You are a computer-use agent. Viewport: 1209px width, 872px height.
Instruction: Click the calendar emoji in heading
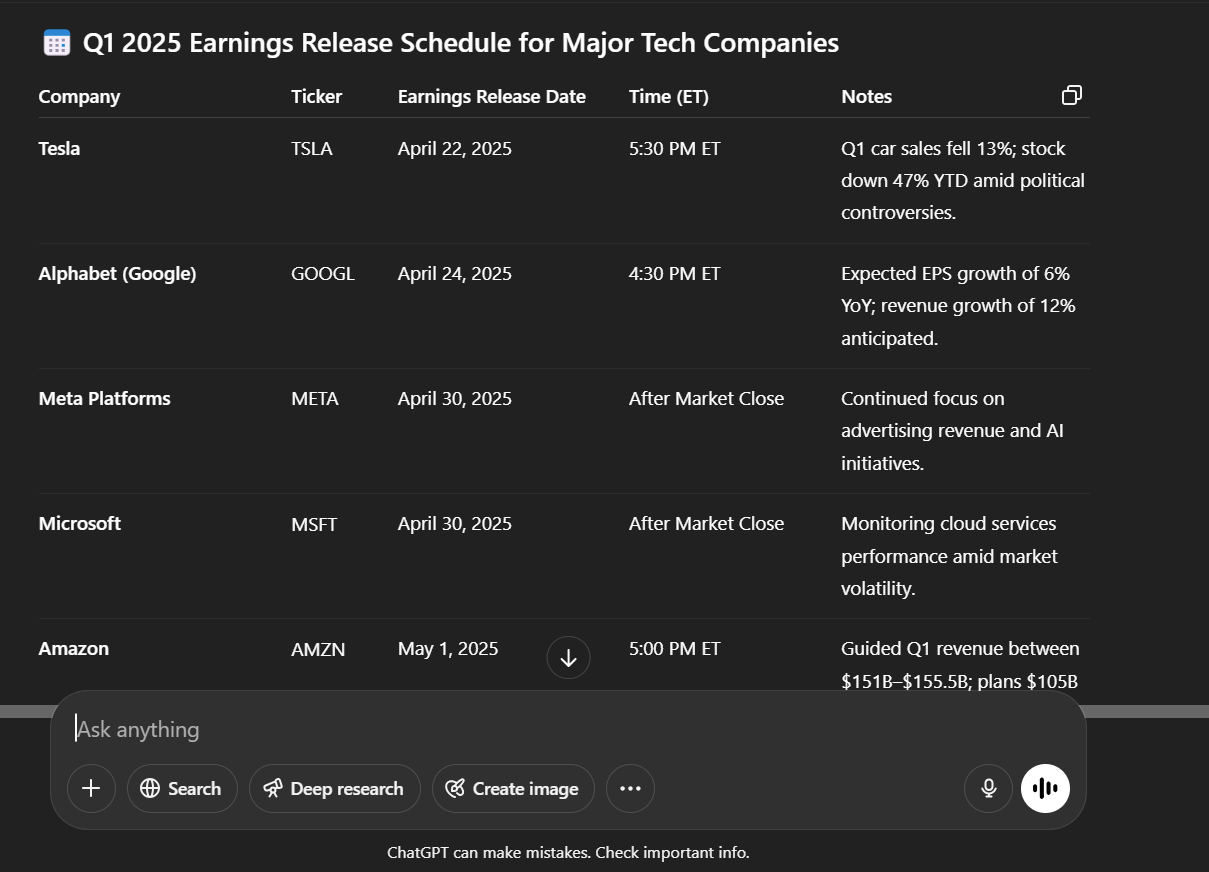[56, 43]
